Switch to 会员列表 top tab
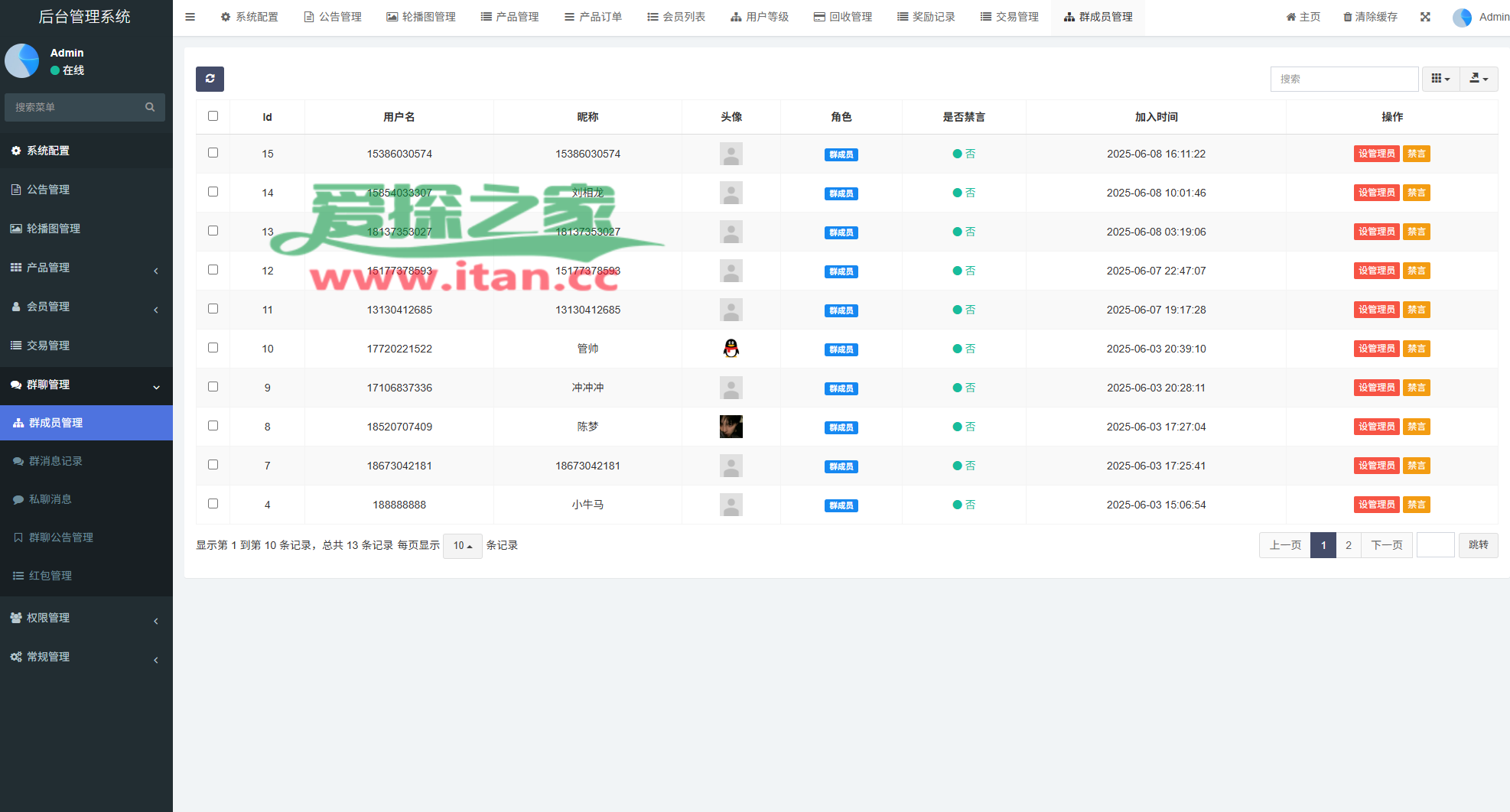Image resolution: width=1510 pixels, height=812 pixels. tap(676, 17)
